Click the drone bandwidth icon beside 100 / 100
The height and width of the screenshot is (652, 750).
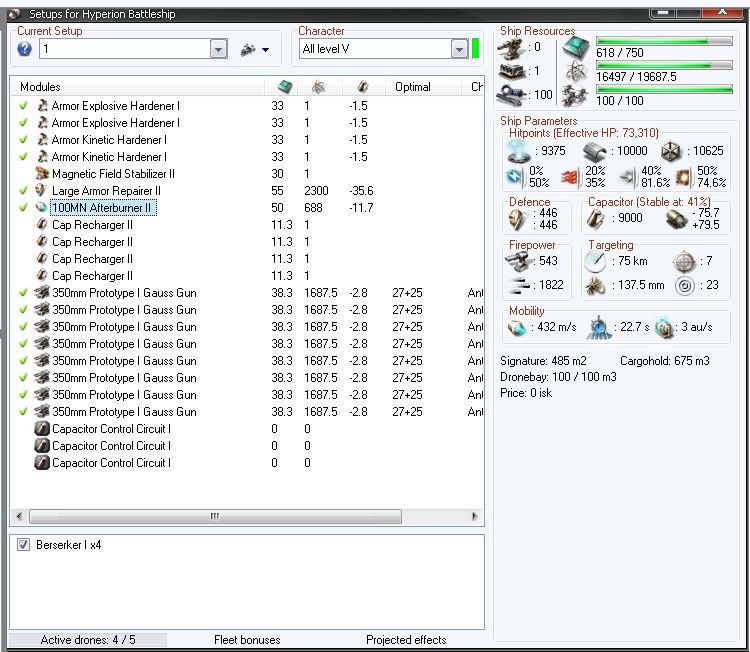[x=575, y=96]
